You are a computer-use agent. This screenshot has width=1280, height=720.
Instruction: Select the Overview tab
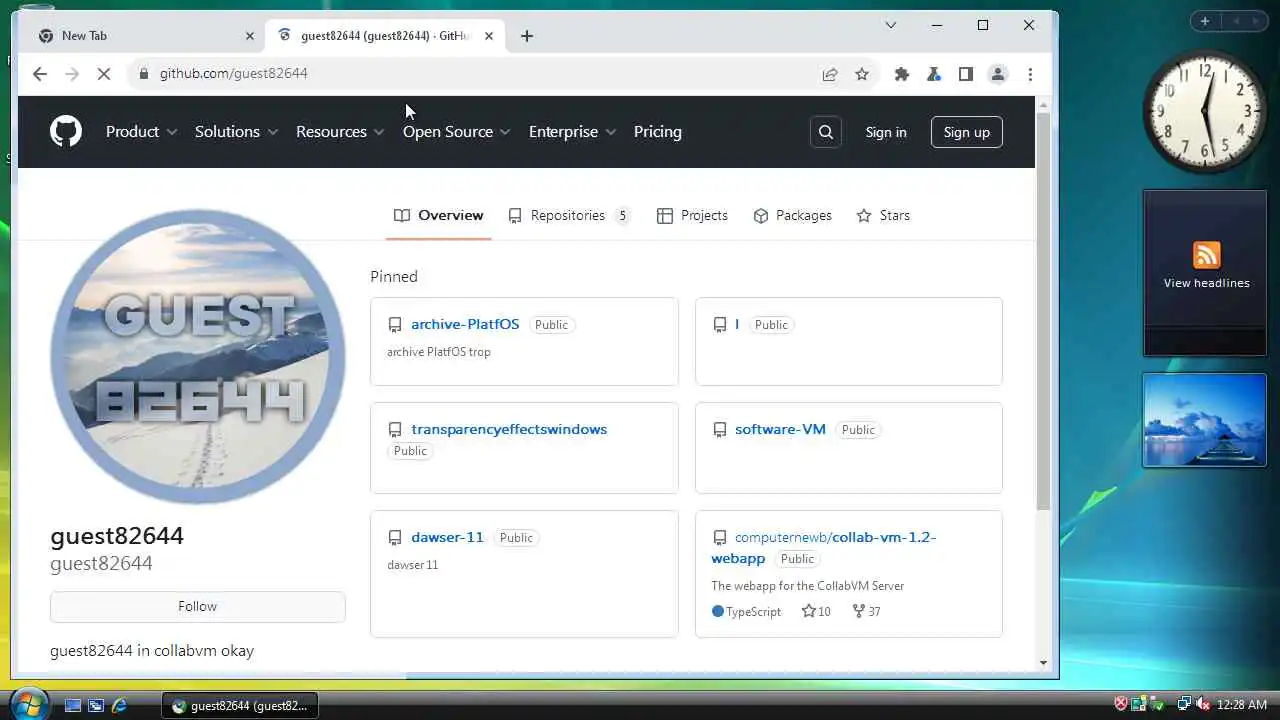[x=439, y=215]
